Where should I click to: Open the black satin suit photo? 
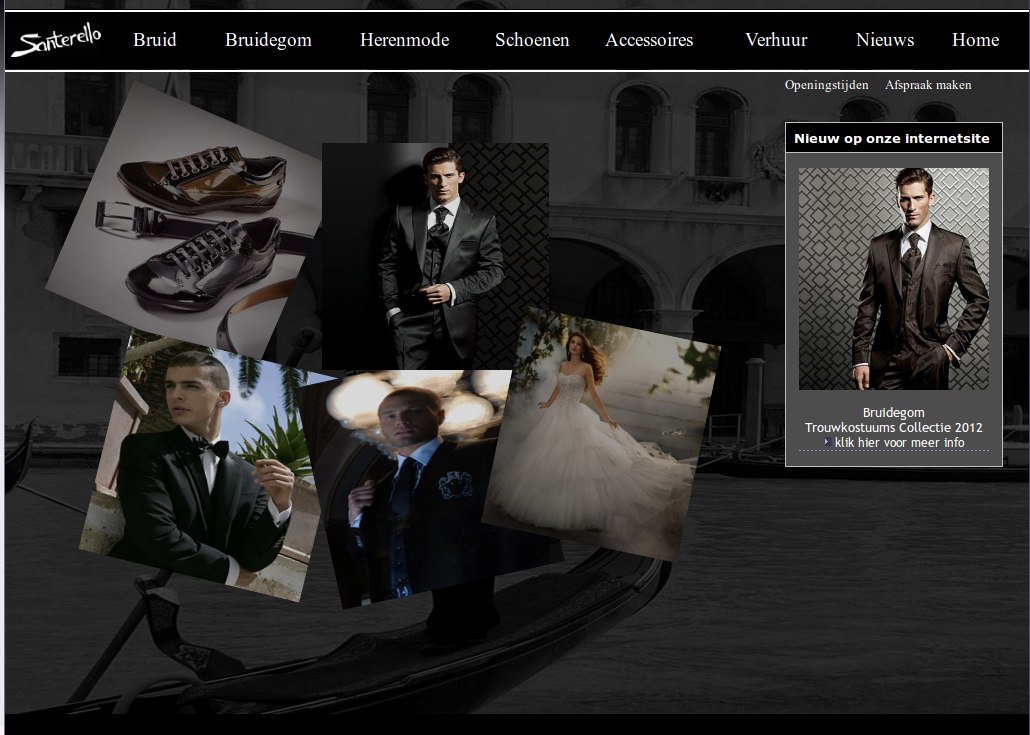[435, 256]
